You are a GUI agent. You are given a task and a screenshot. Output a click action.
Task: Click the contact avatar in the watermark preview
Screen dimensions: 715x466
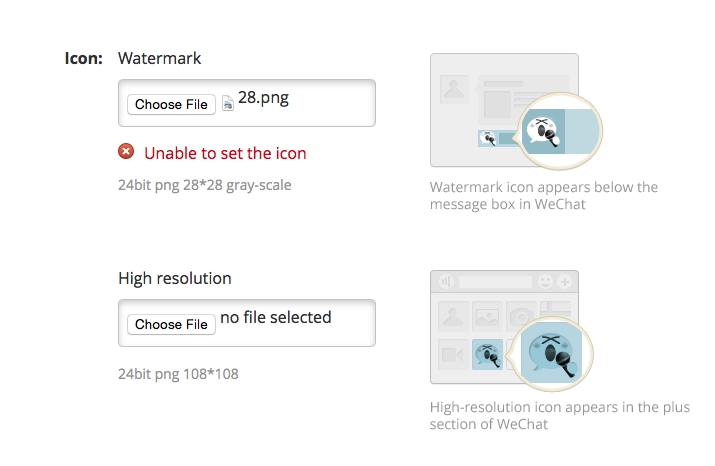[x=455, y=89]
